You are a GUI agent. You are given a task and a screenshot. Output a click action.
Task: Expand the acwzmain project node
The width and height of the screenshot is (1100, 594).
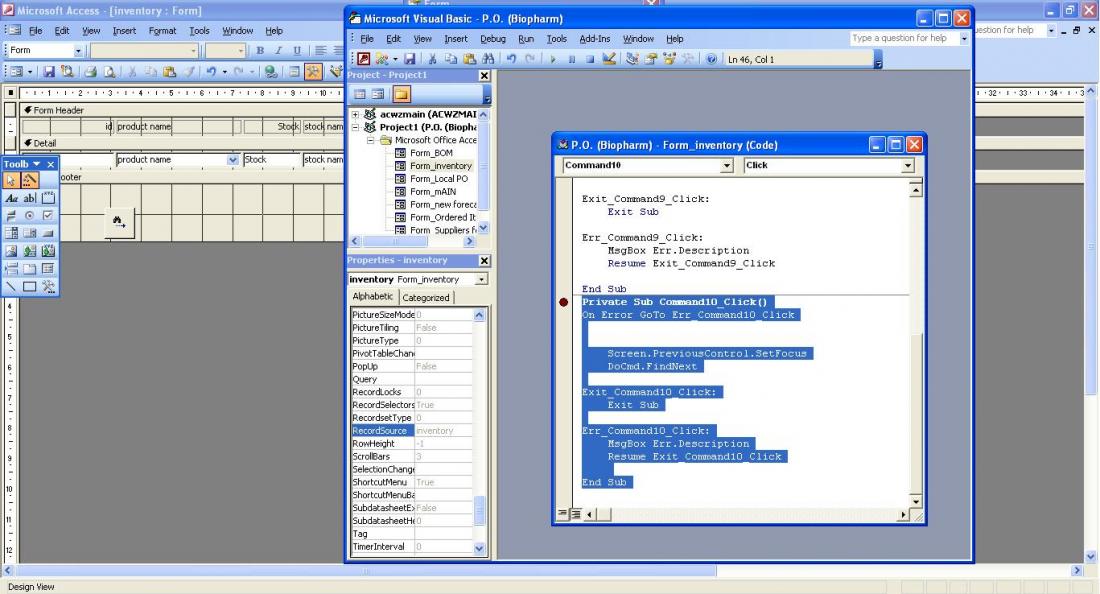coord(355,114)
